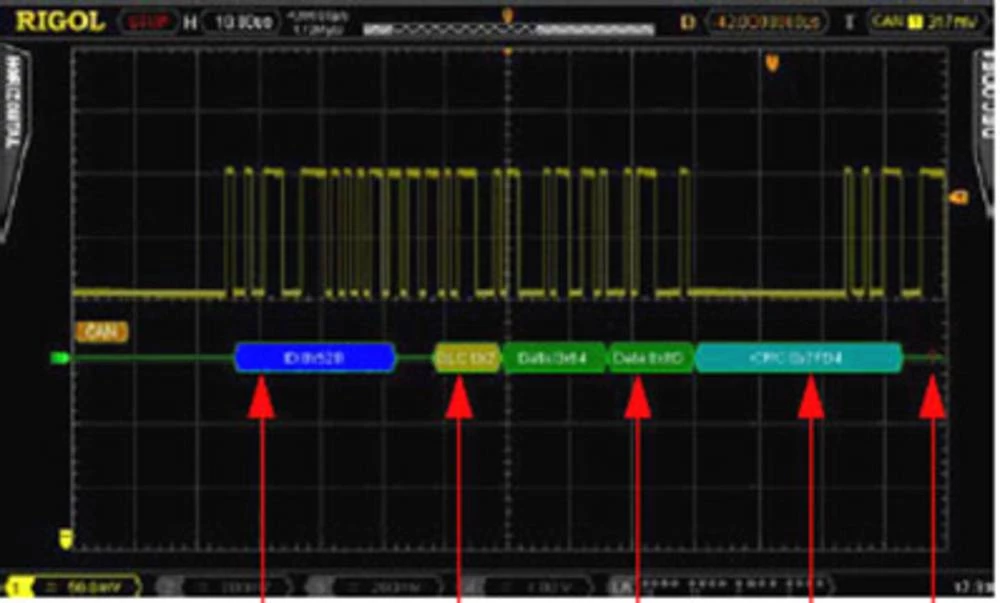Click the green decode bus start marker

tap(58, 357)
